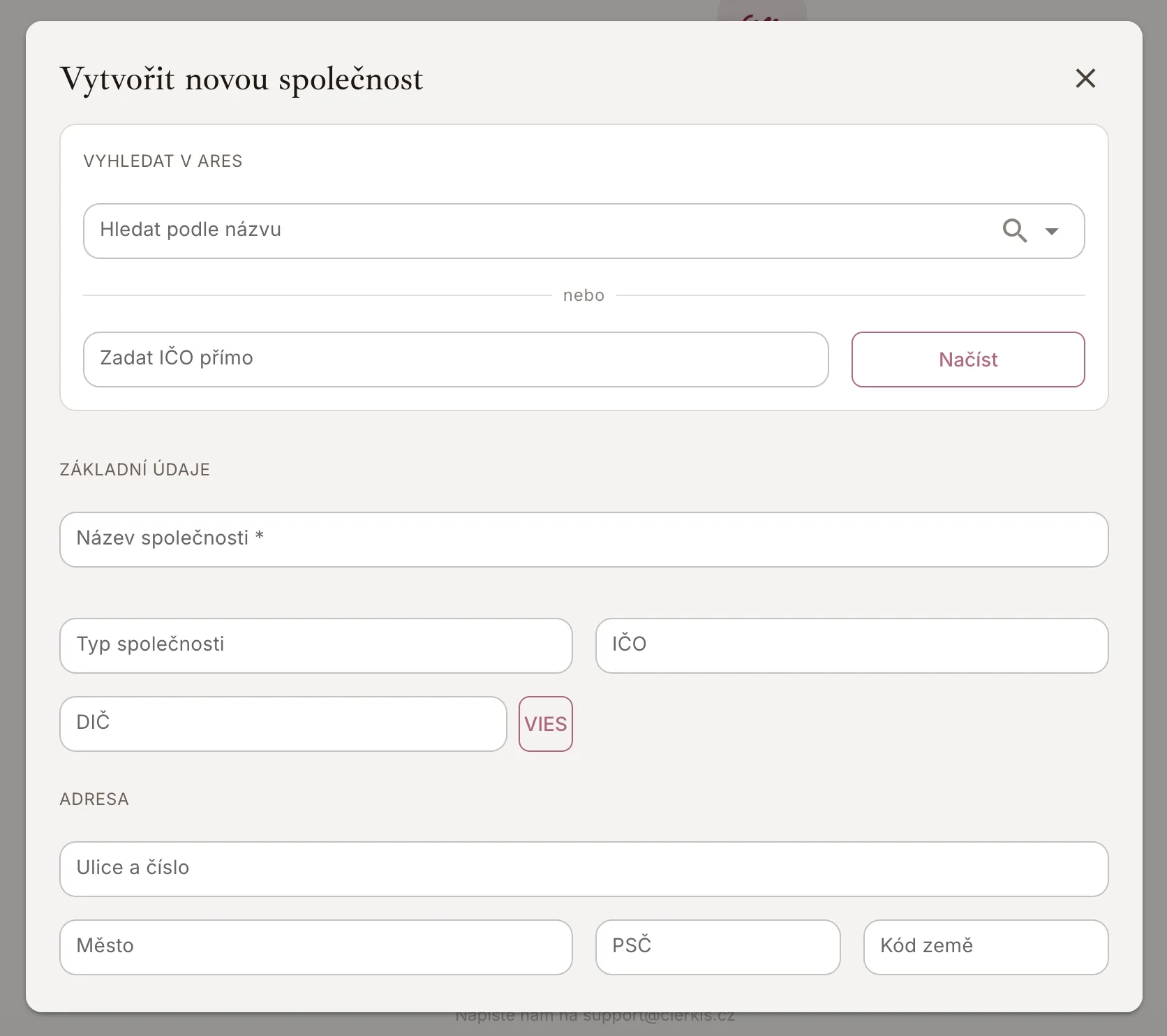Click the VYHLEDAT V ARES heading
This screenshot has height=1036, width=1167.
pos(163,161)
